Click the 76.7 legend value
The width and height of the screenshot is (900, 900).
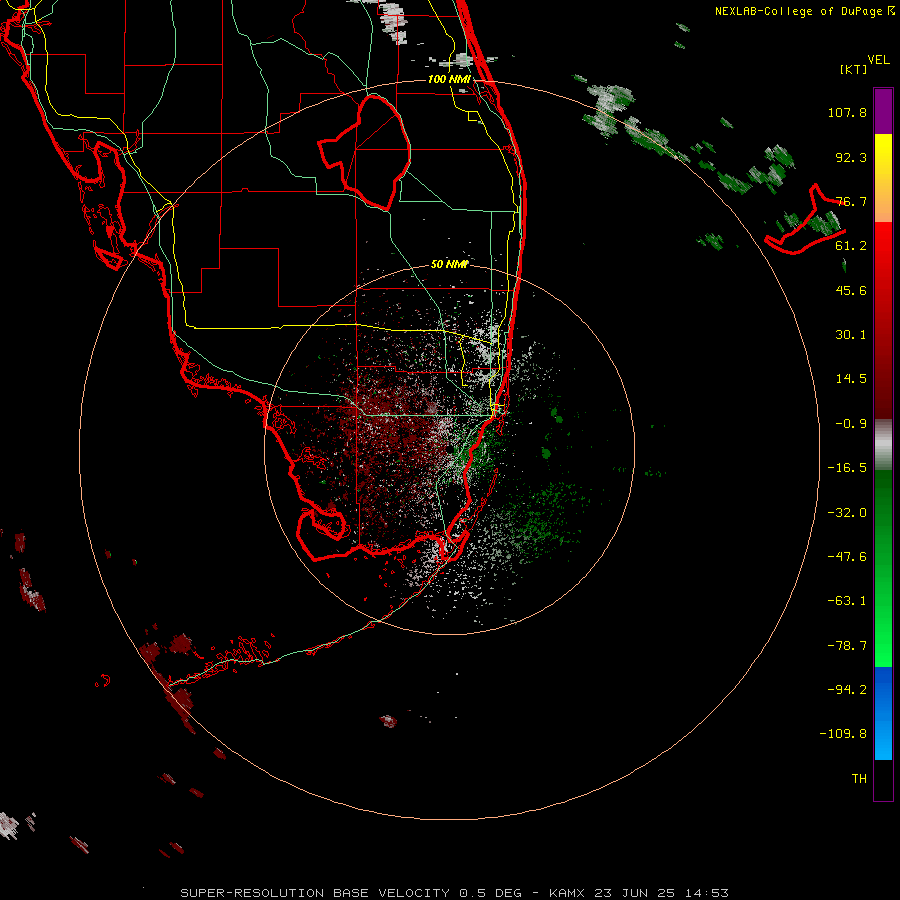click(x=851, y=201)
